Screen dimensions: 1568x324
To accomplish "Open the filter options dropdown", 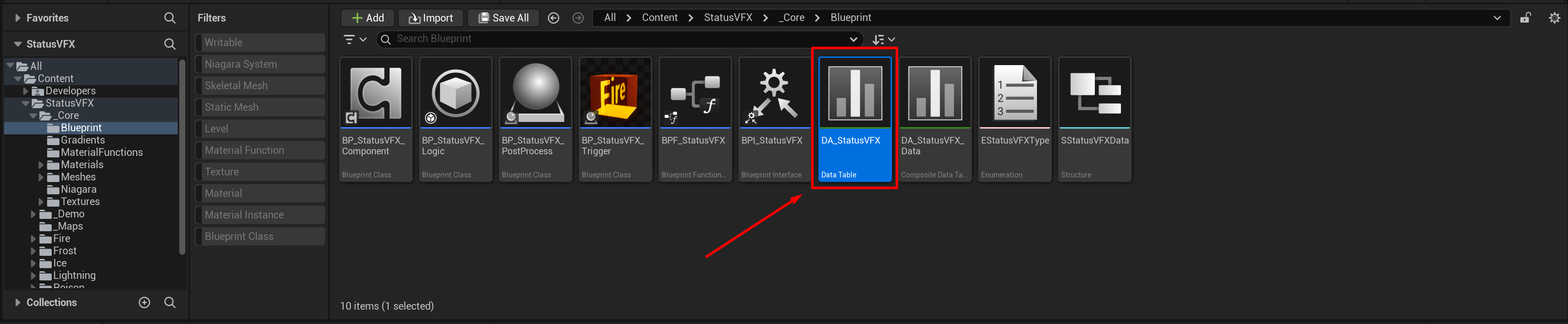I will click(355, 39).
